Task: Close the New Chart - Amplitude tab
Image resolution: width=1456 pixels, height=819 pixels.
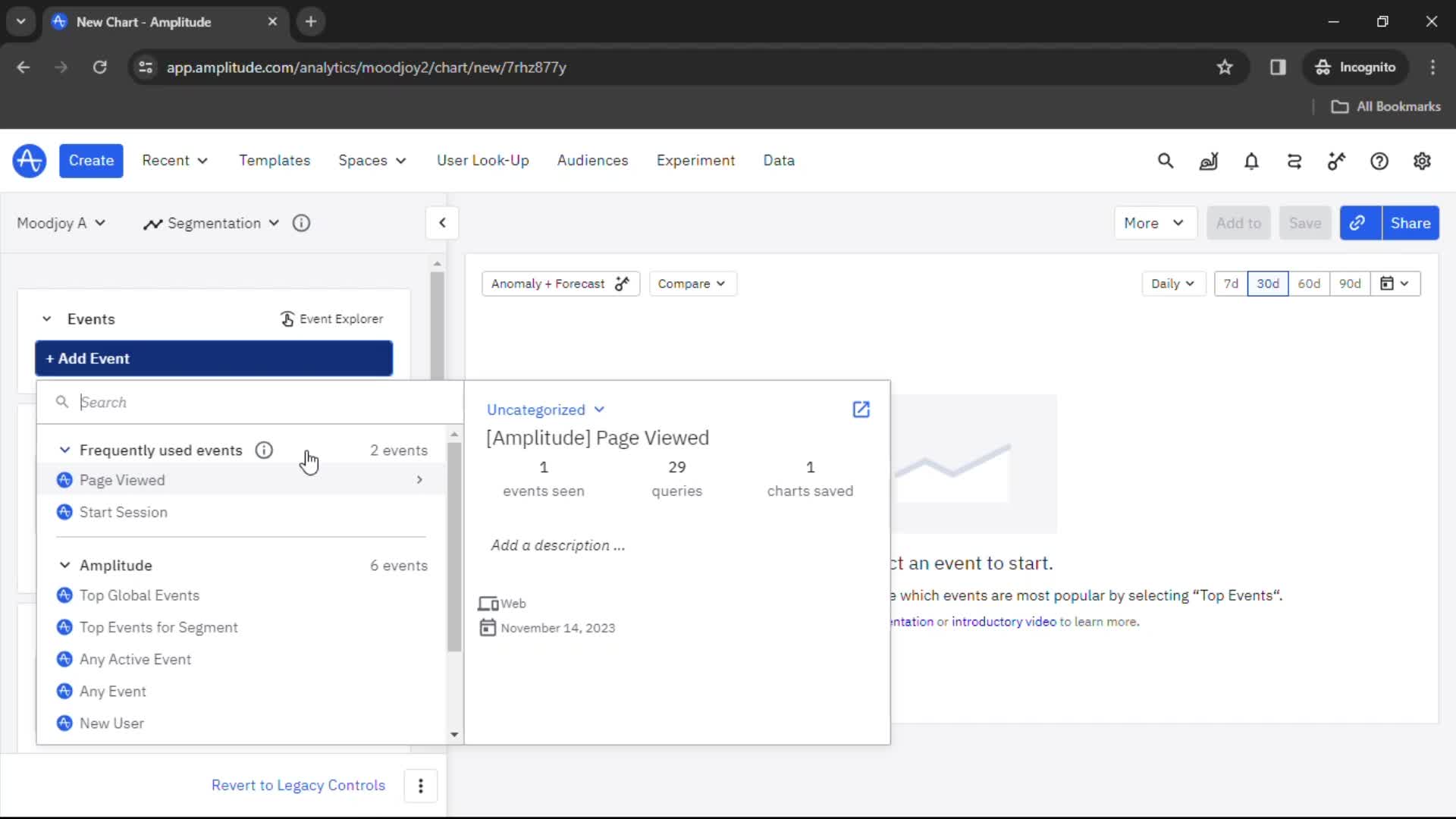Action: coord(272,22)
